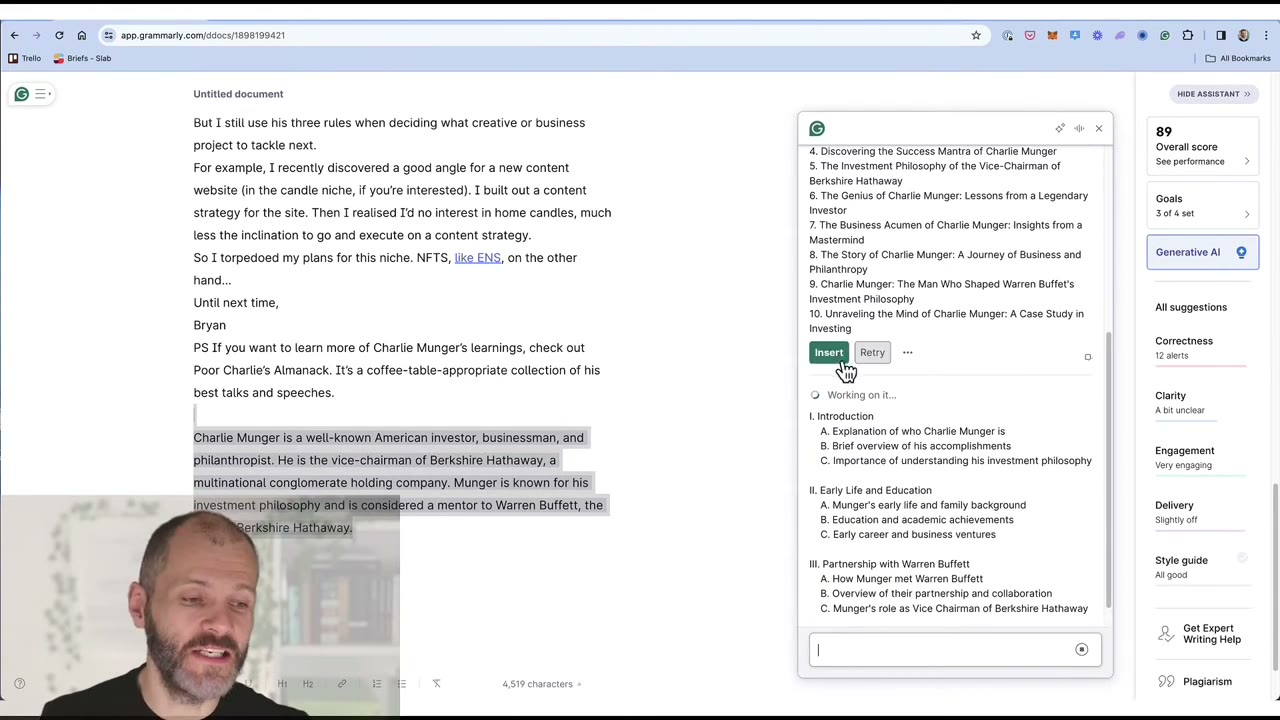Toggle the Chrome side panel icon
This screenshot has width=1280, height=720.
pyautogui.click(x=1220, y=35)
